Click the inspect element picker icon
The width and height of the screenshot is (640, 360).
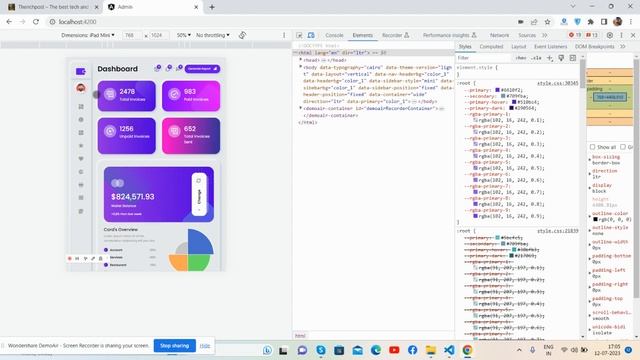coord(299,35)
